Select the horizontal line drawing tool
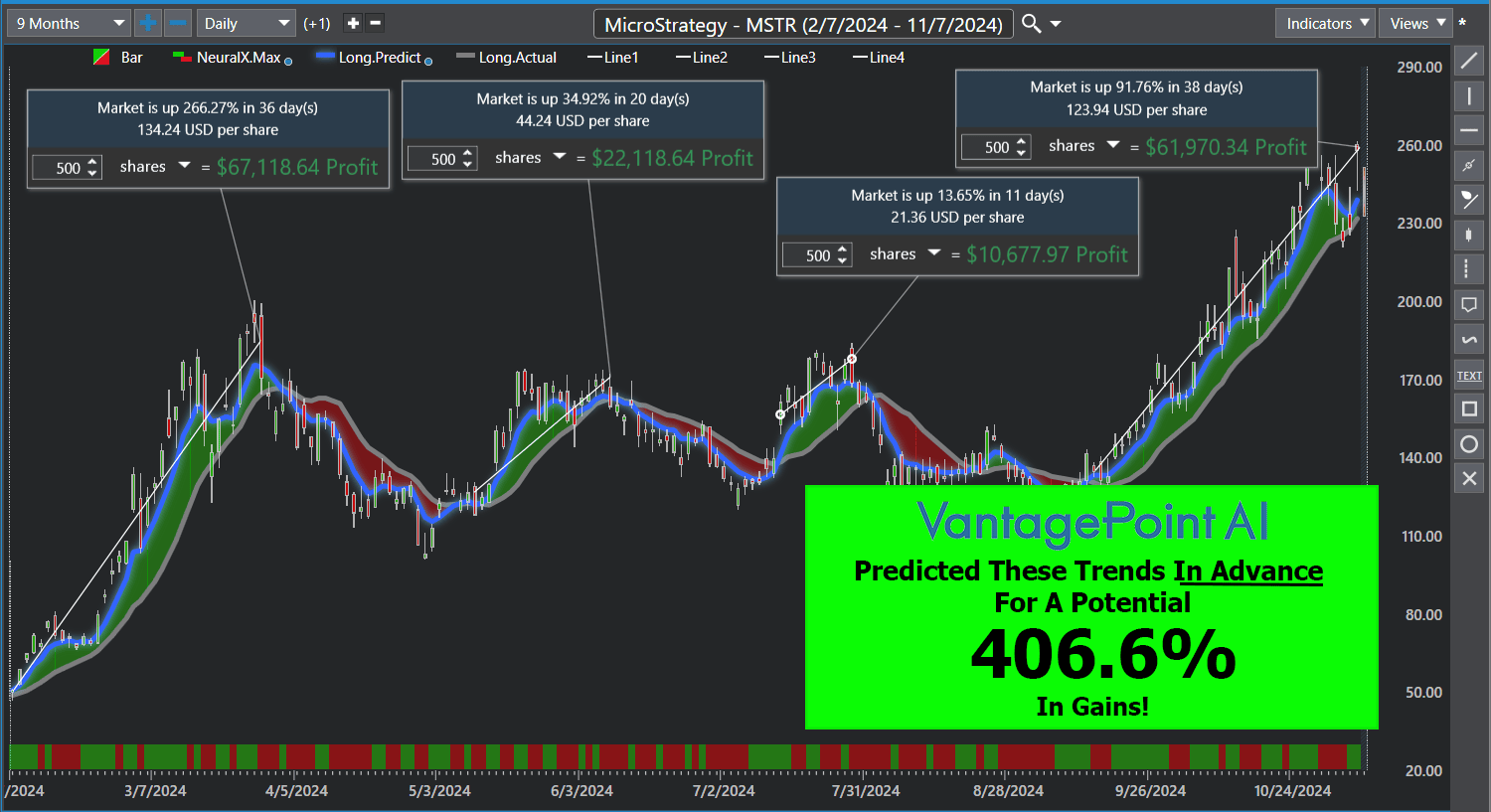 (1468, 130)
